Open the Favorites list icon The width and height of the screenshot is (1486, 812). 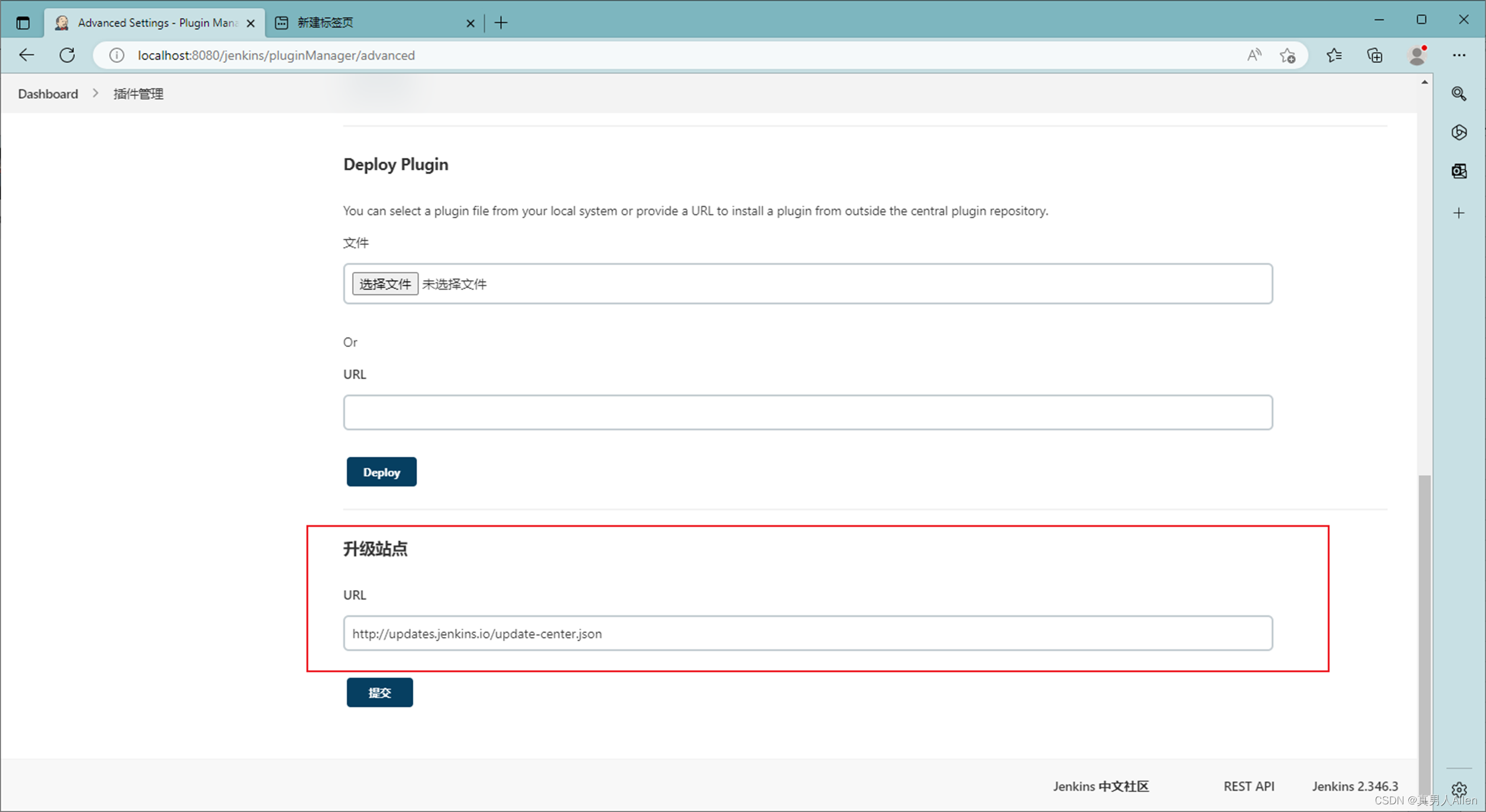tap(1335, 55)
